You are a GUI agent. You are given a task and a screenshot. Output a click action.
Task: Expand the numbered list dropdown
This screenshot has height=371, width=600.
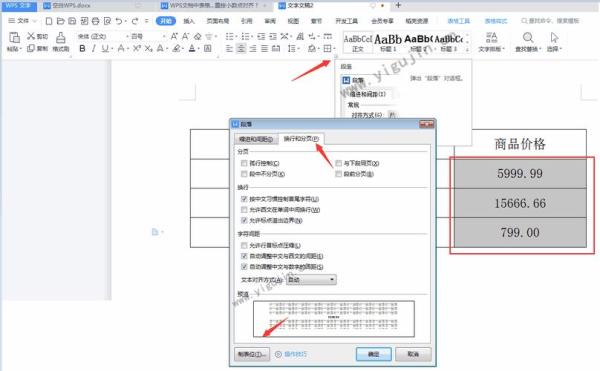coord(253,37)
